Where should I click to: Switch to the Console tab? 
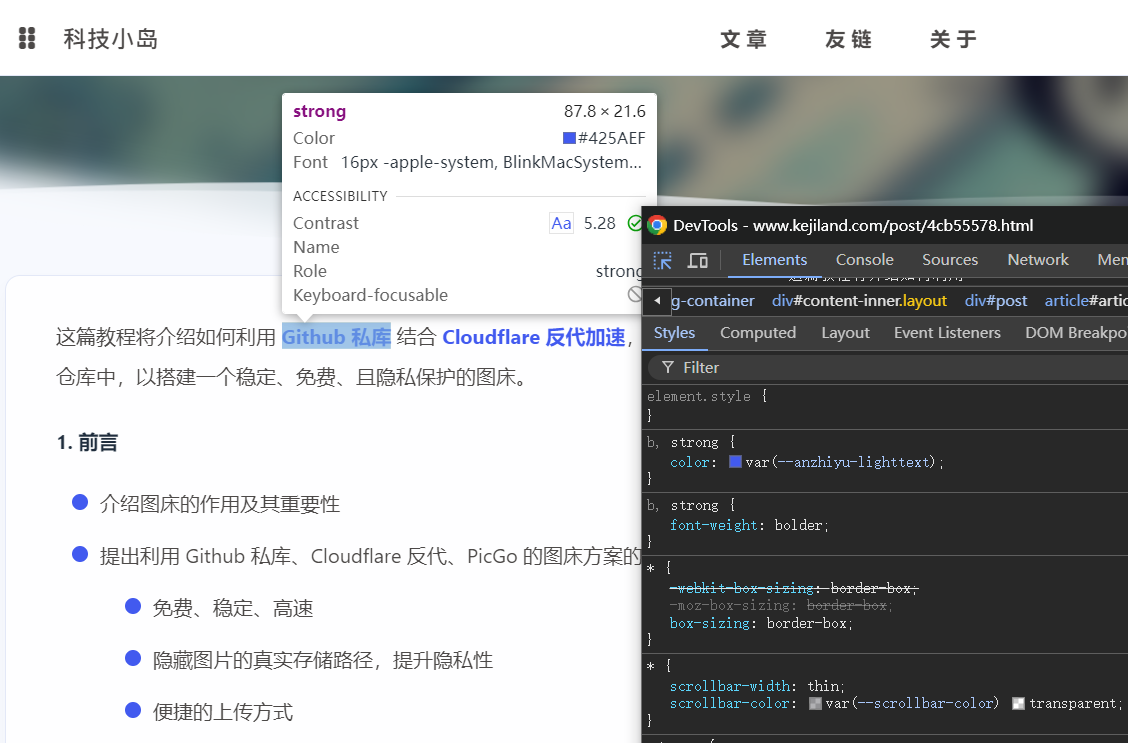(864, 260)
